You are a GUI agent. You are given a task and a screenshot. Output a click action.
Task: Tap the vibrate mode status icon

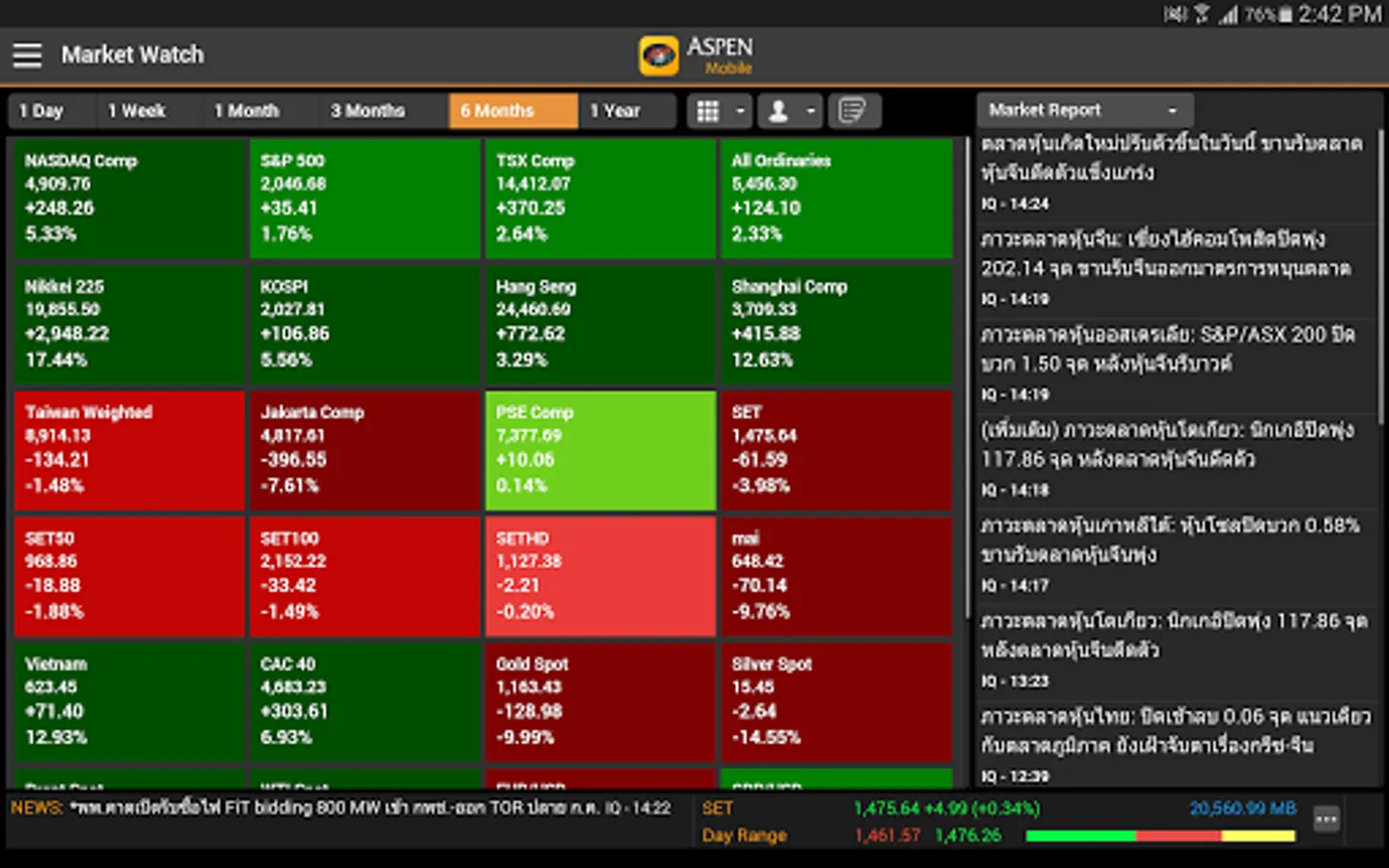[x=1176, y=14]
